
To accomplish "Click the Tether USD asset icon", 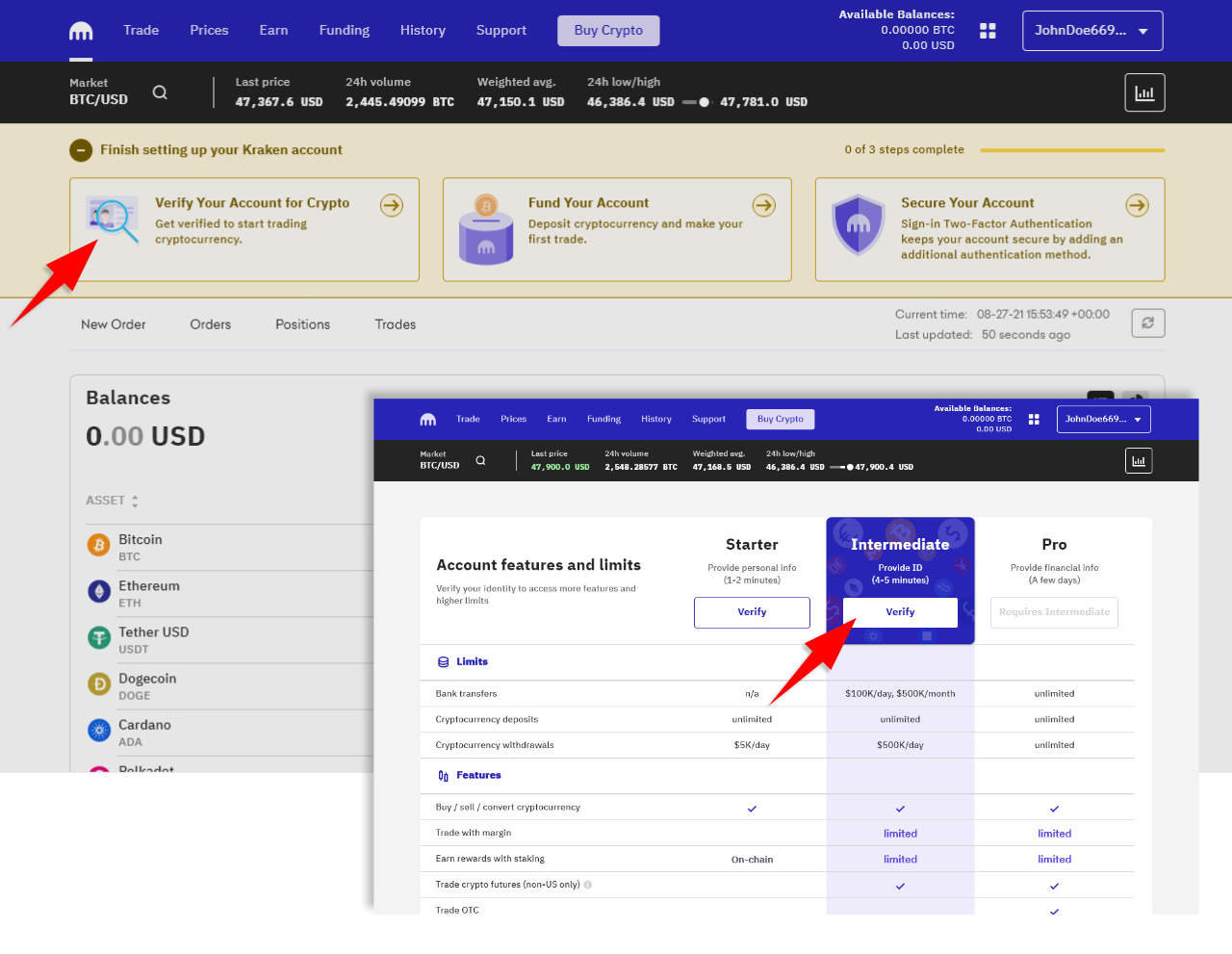I will (99, 638).
